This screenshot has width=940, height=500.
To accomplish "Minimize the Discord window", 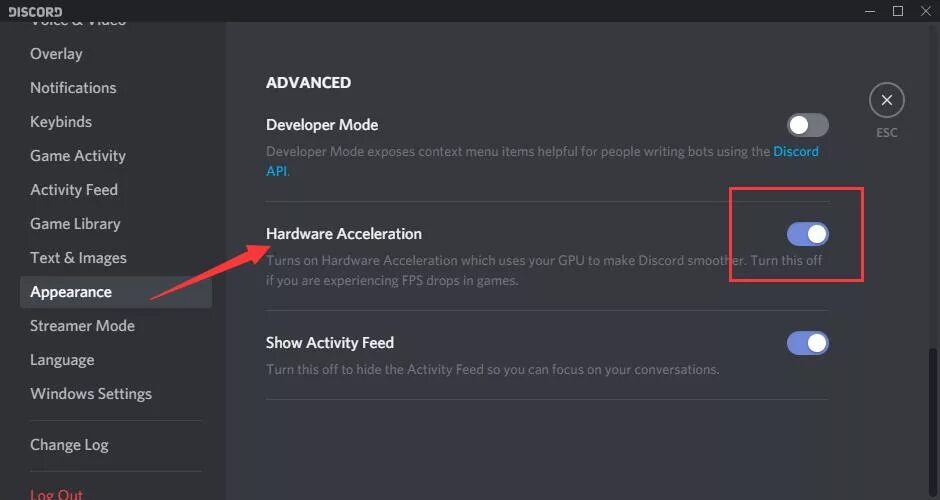I will (870, 11).
